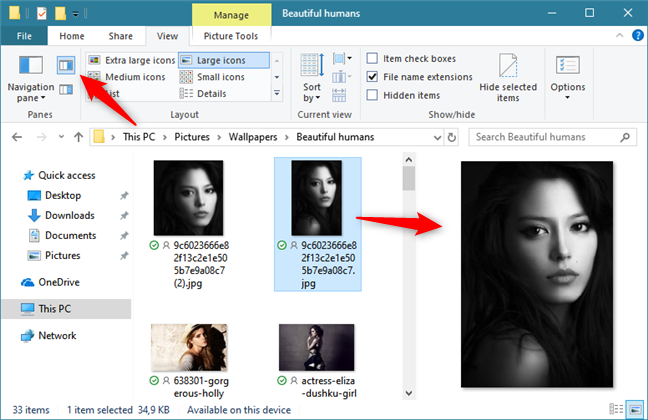Click Pictures in the address path

(192, 137)
